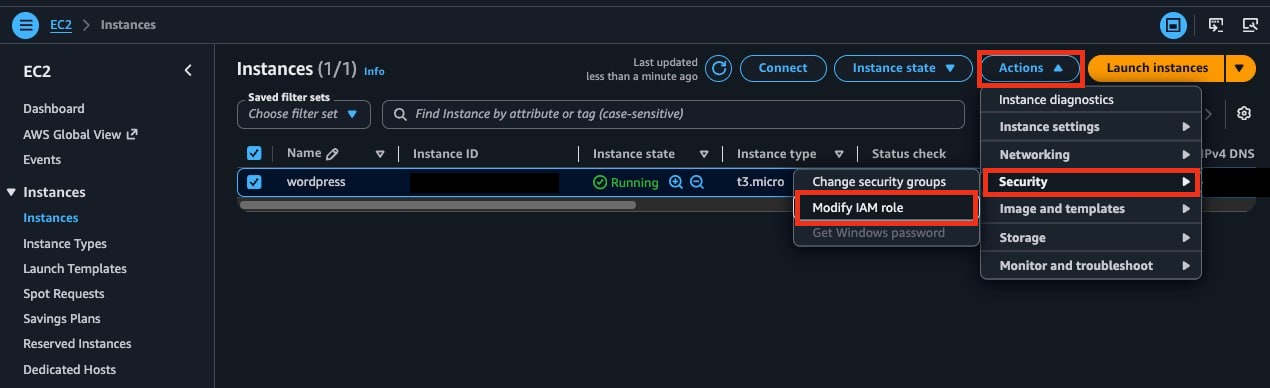Uncheck the wordpress instance checkbox
Viewport: 1270px width, 388px height.
pyautogui.click(x=254, y=182)
